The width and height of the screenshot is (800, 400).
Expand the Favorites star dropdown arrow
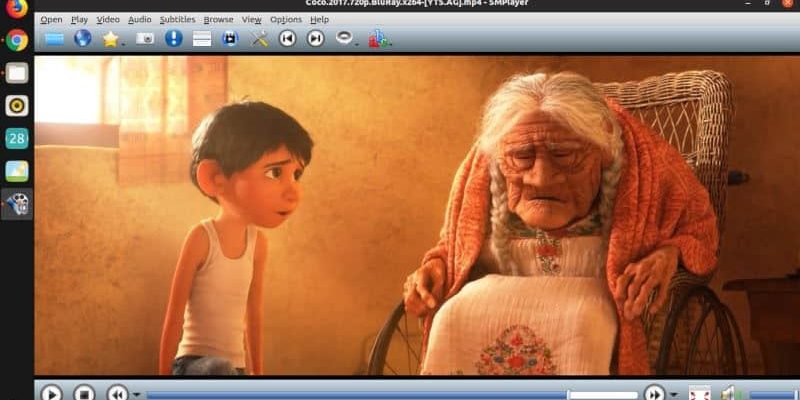123,43
